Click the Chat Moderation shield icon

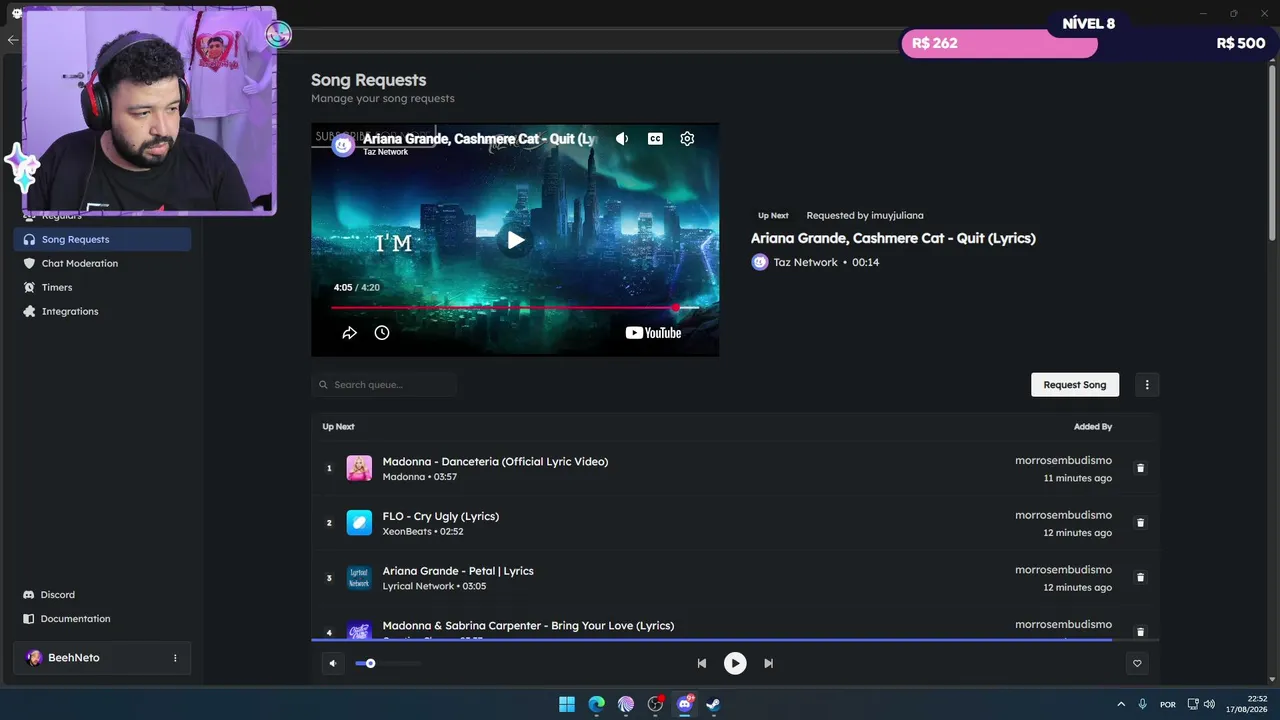click(29, 263)
